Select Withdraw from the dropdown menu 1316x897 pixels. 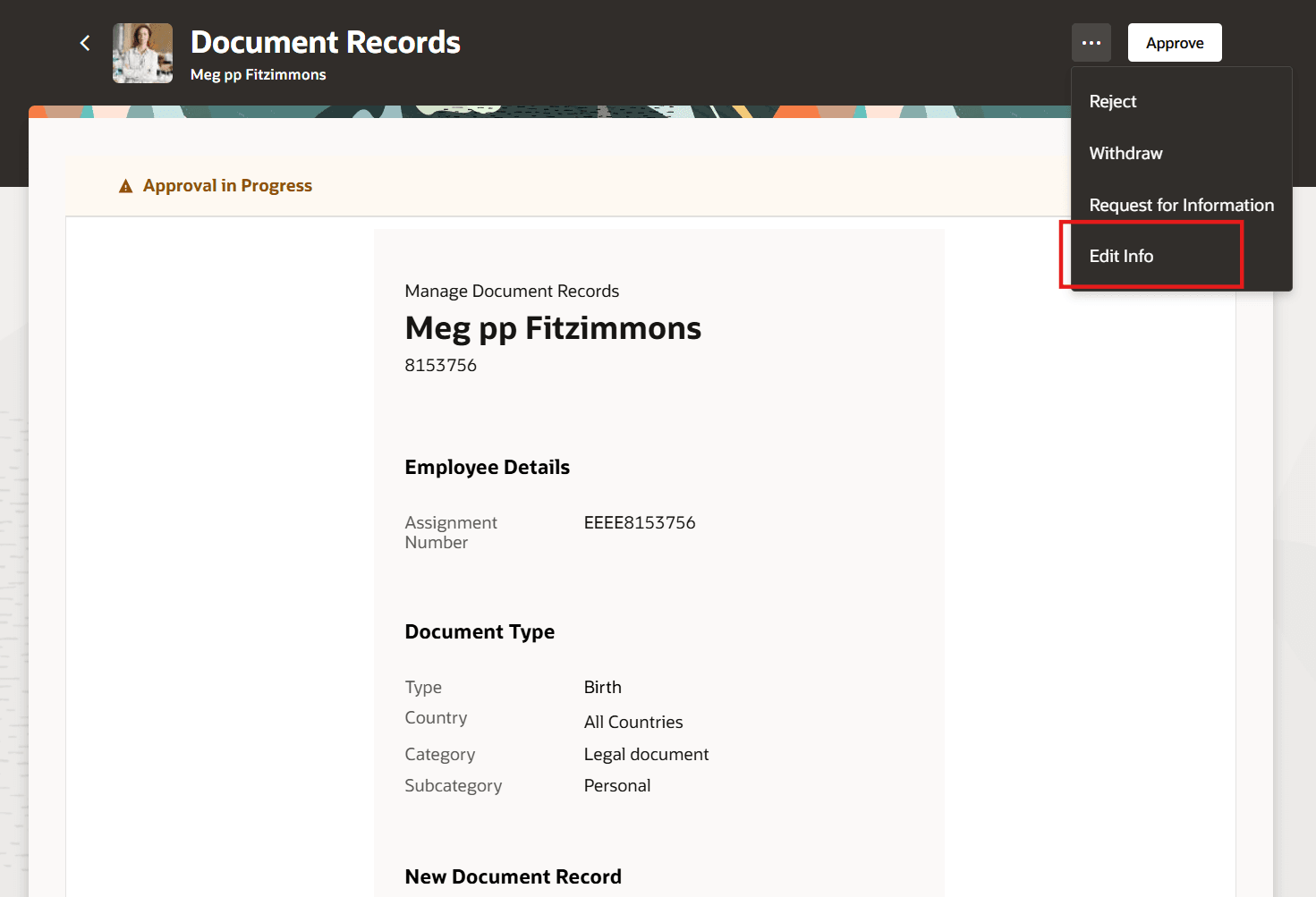[1125, 153]
